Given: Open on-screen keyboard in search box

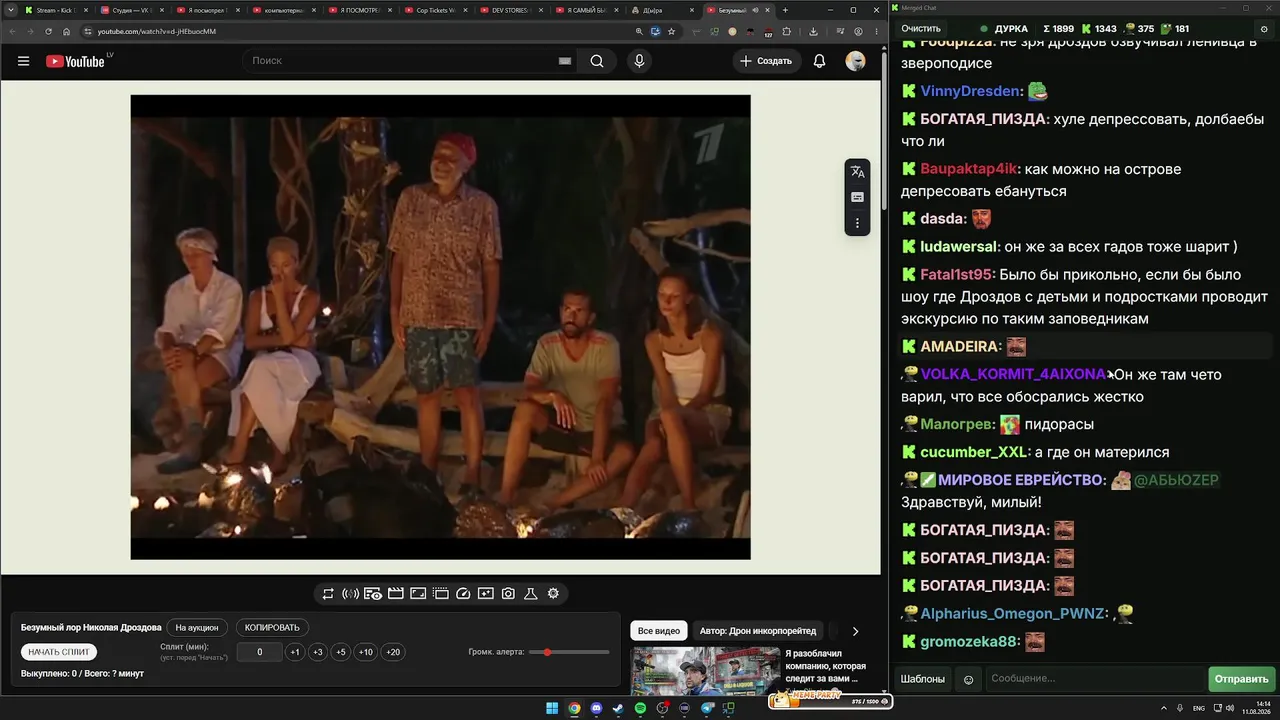Looking at the screenshot, I should (x=565, y=61).
